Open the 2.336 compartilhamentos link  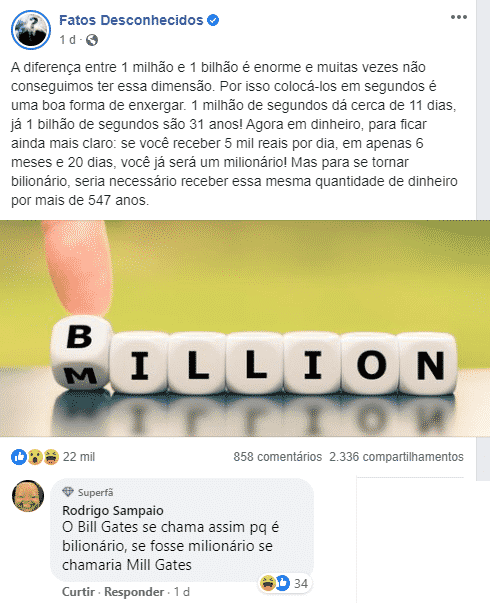[x=396, y=457]
